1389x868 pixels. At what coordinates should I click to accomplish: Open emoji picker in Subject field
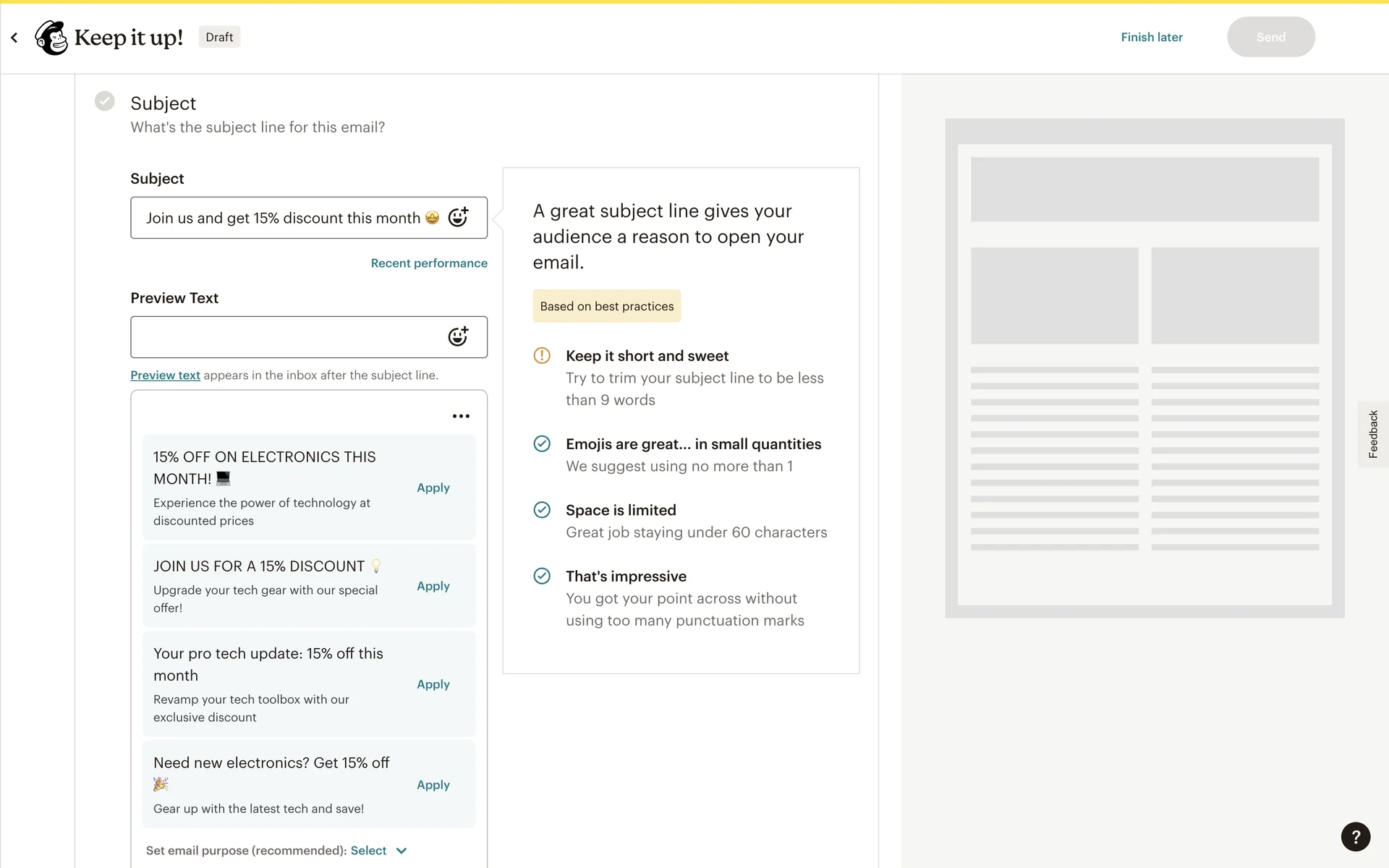[458, 217]
